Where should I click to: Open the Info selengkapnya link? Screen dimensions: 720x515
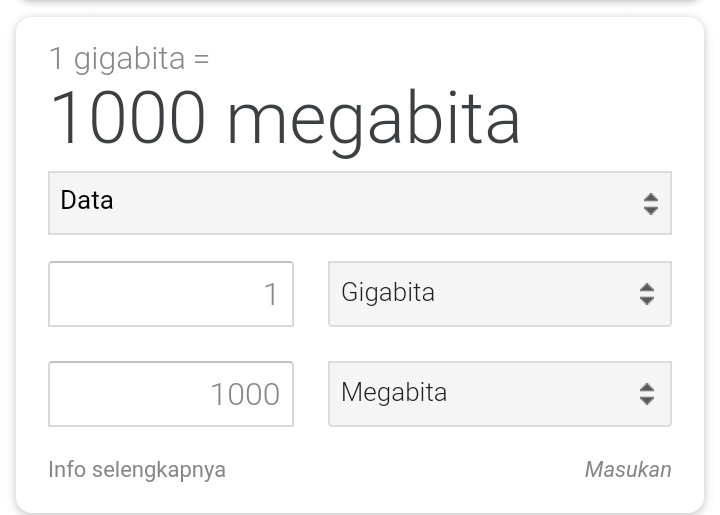(x=137, y=469)
